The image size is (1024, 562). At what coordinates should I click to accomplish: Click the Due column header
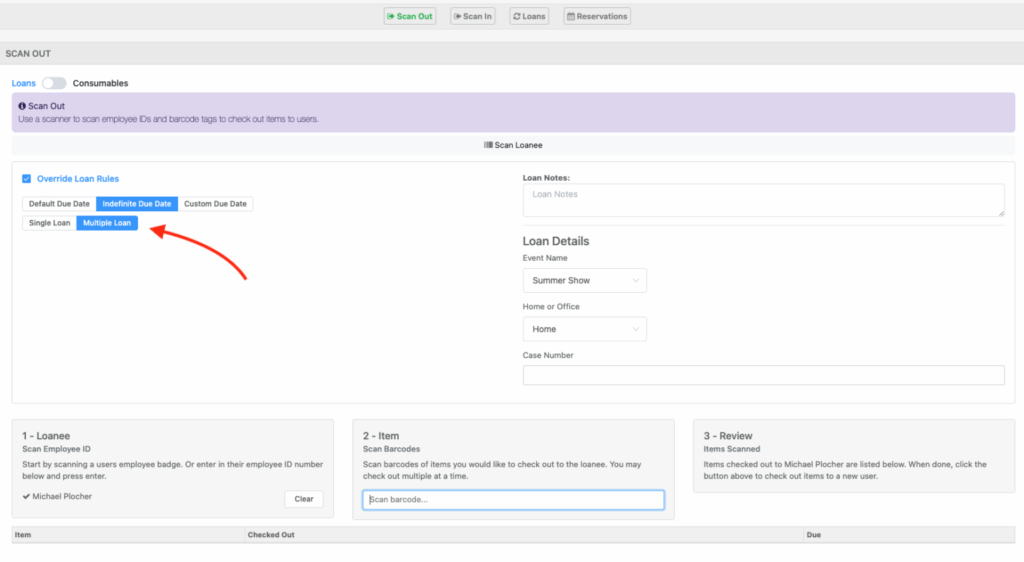pos(814,535)
